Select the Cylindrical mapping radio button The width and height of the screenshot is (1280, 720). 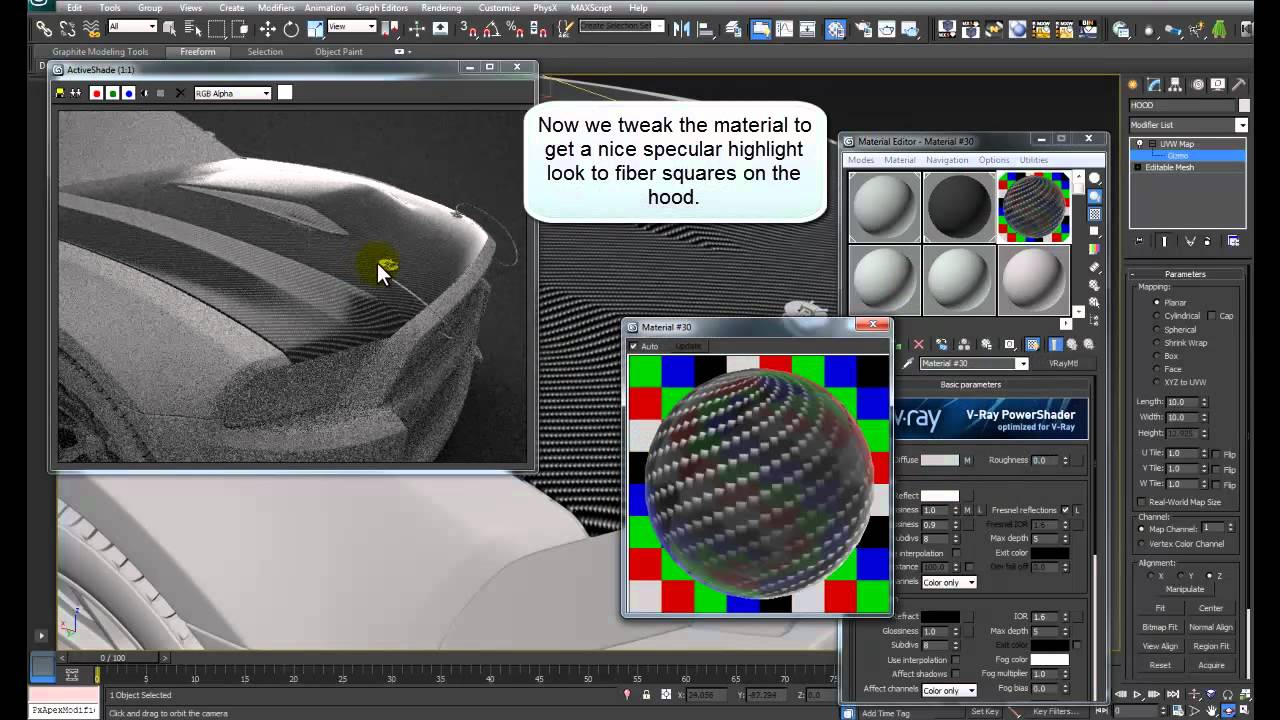pos(1157,315)
